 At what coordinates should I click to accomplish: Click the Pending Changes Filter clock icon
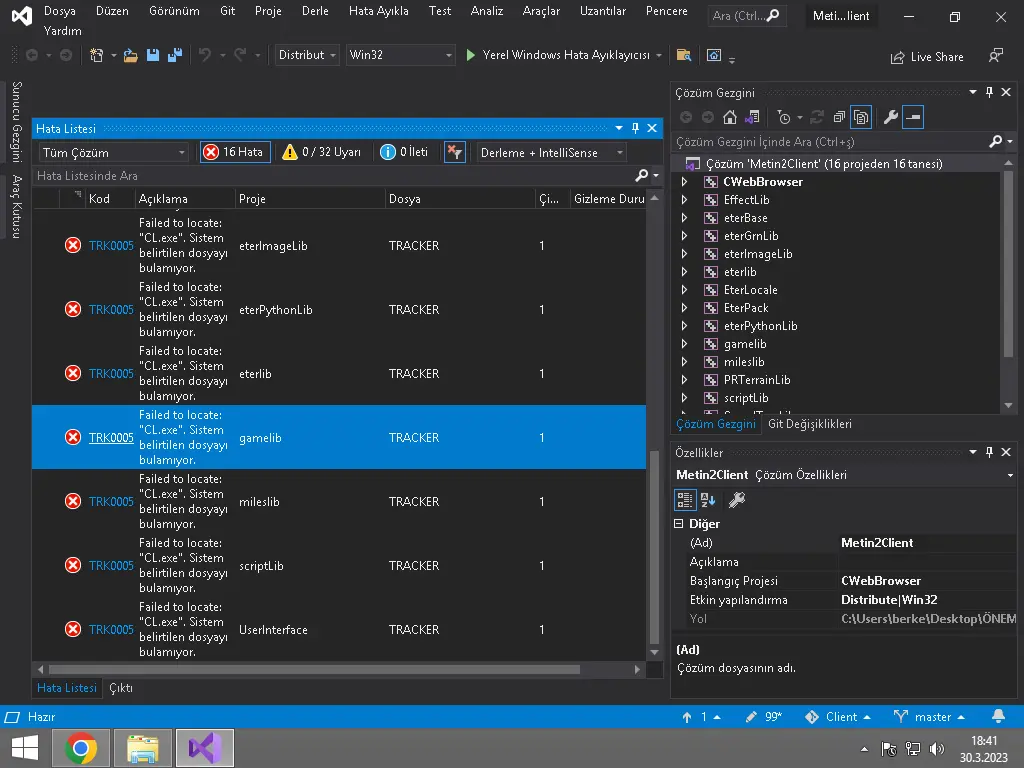pos(784,118)
